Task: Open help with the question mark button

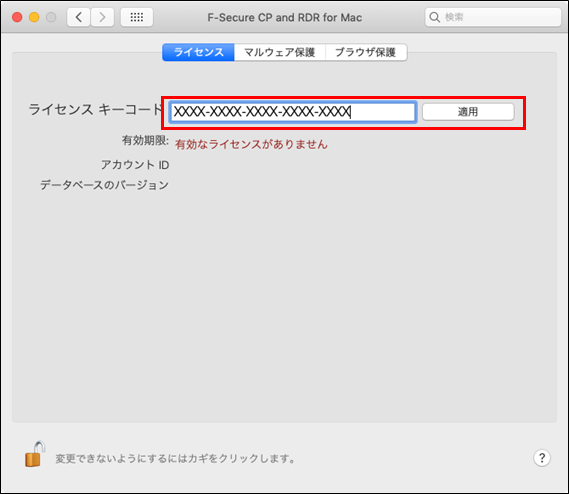Action: point(542,458)
